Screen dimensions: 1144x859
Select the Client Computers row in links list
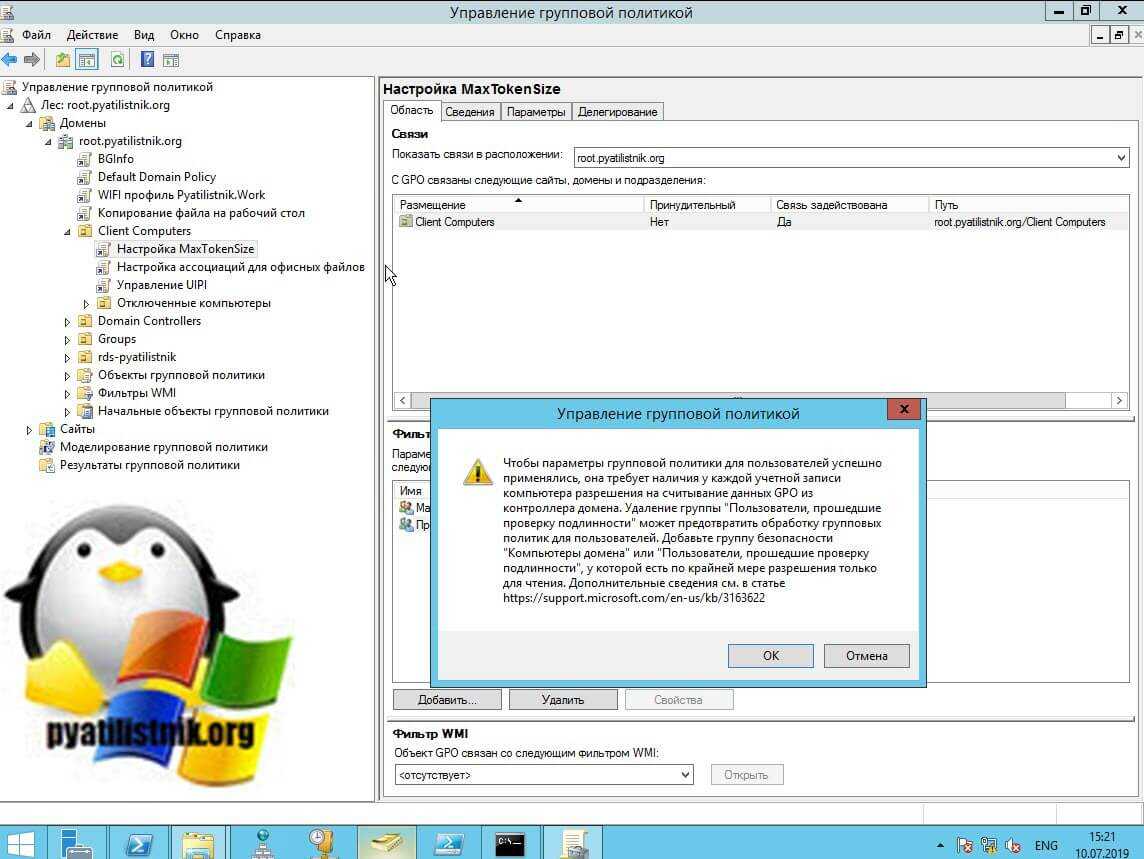[x=454, y=222]
